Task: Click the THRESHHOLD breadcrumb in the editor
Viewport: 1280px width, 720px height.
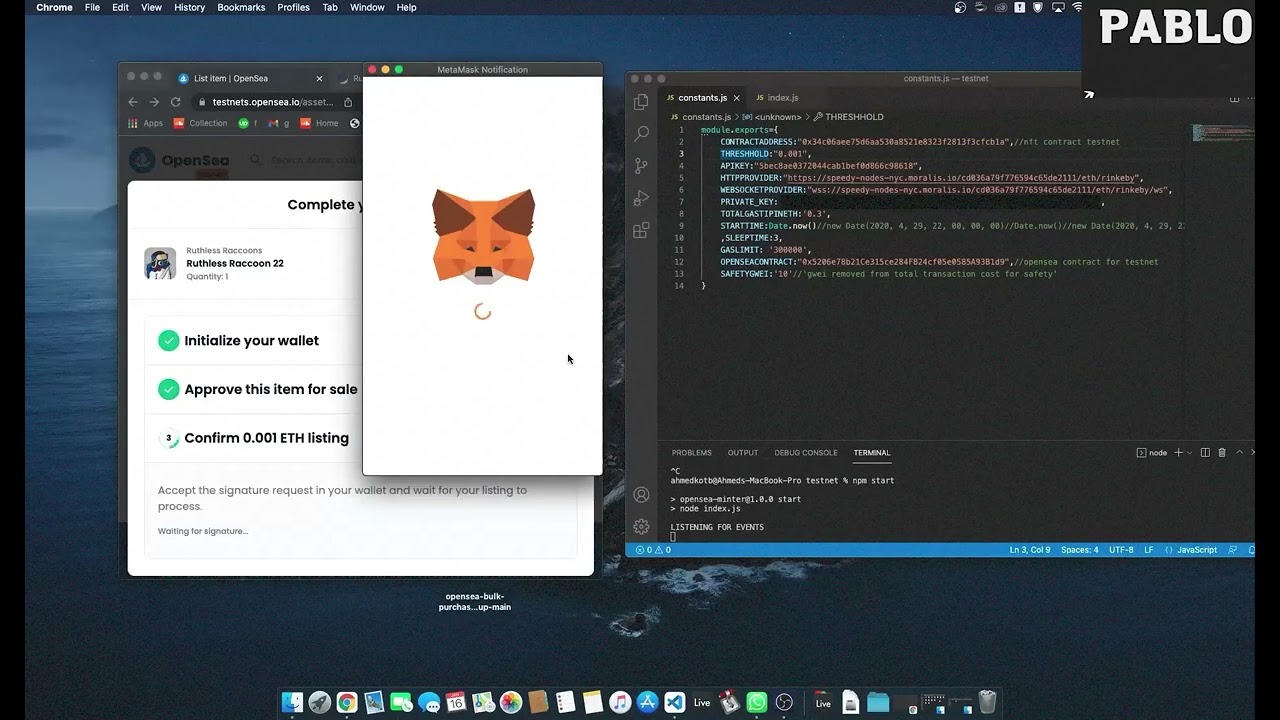Action: click(x=848, y=117)
